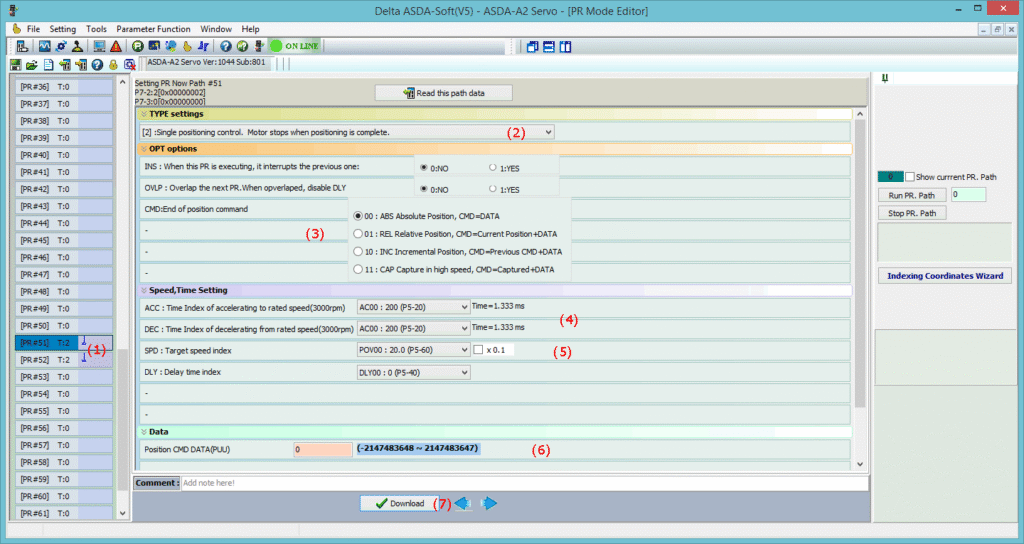Collapse the Speed,Time Setting section
This screenshot has height=544, width=1024.
[x=144, y=290]
